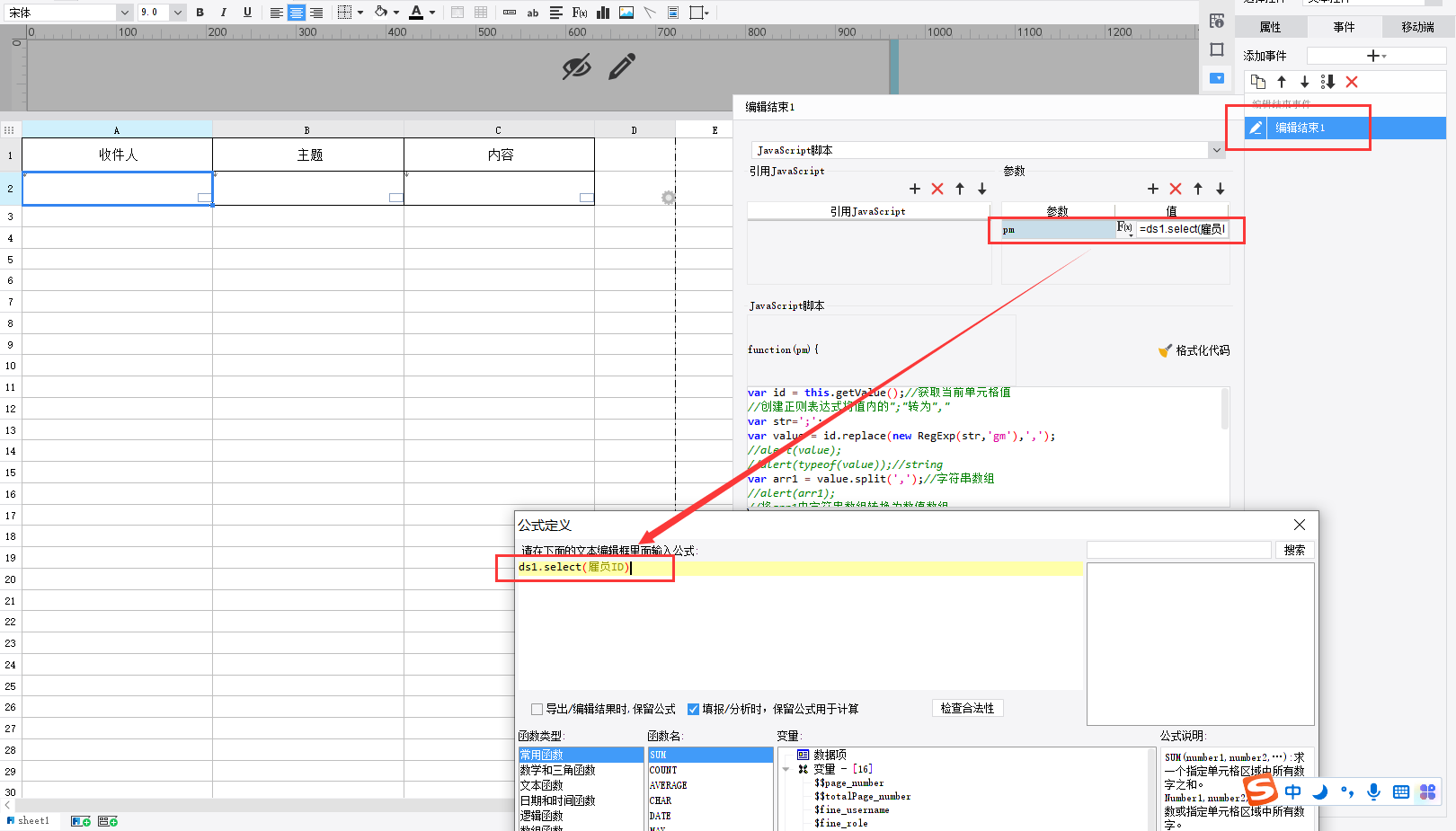Click the 格式化代码 format code broom icon
1456x831 pixels.
1166,350
